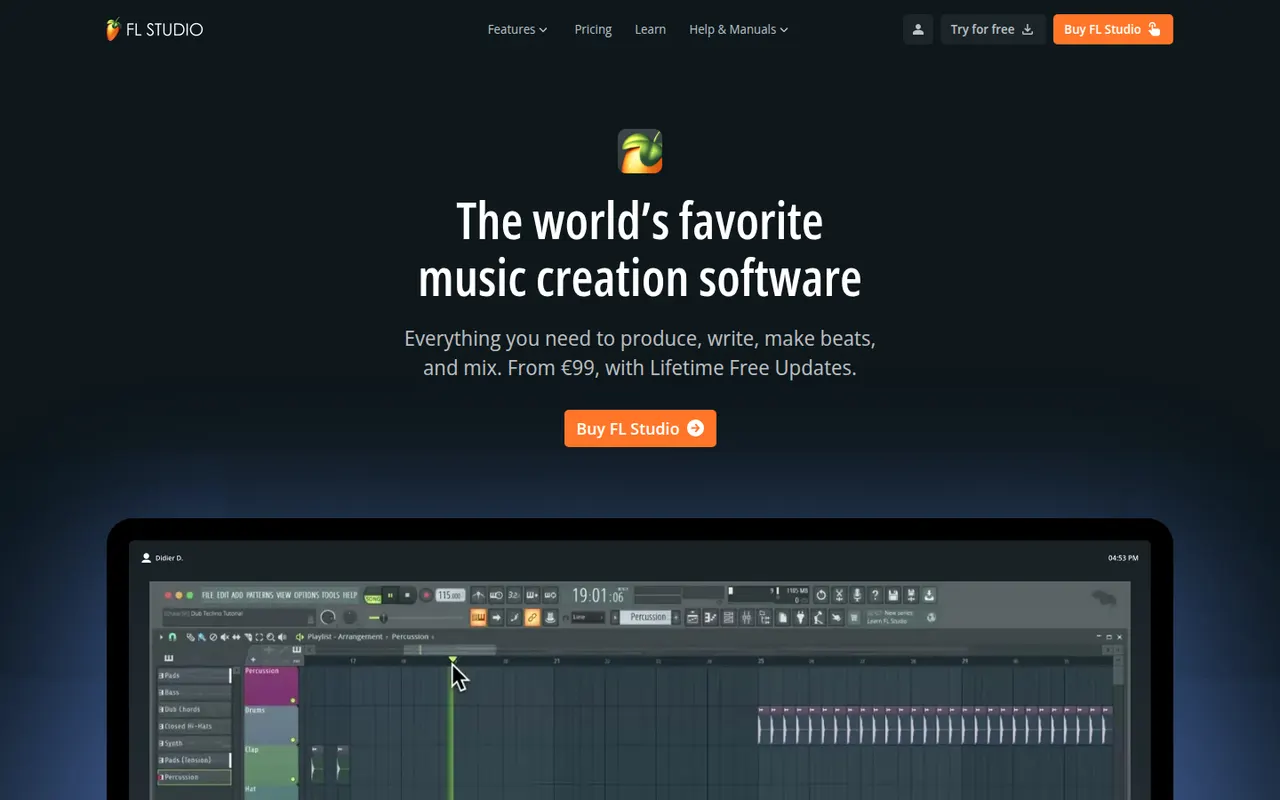Screen dimensions: 1280x800
Task: Toggle the orange link icon in the FL Studio toolbar
Action: (x=532, y=617)
